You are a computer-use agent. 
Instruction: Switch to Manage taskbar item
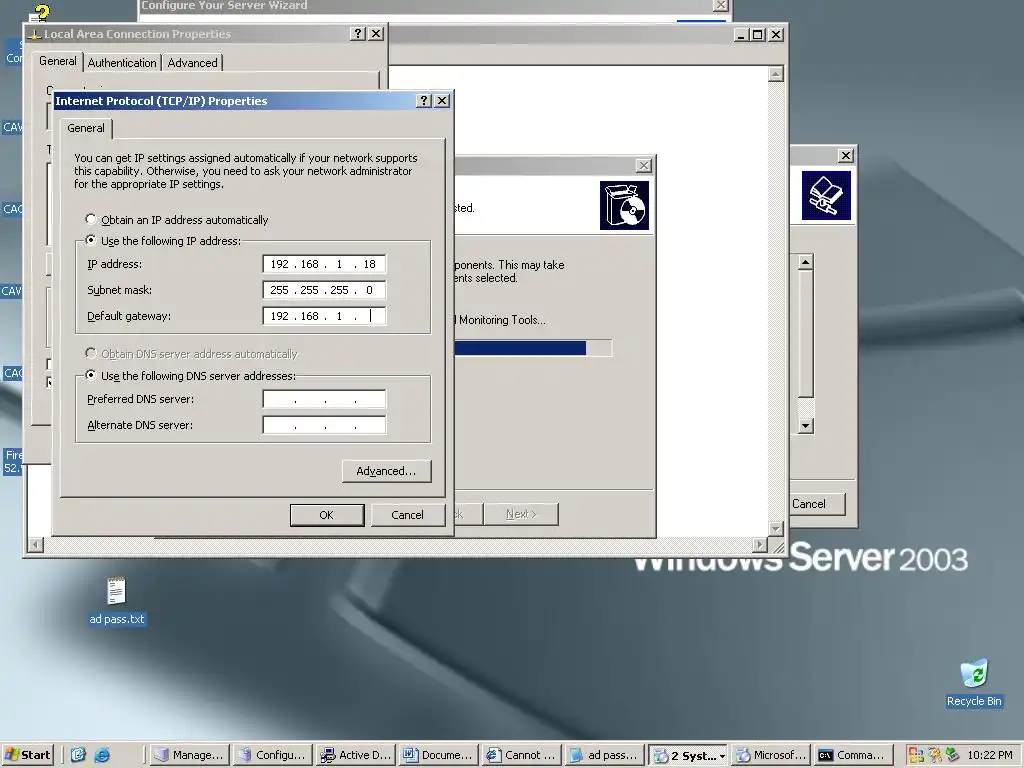189,755
